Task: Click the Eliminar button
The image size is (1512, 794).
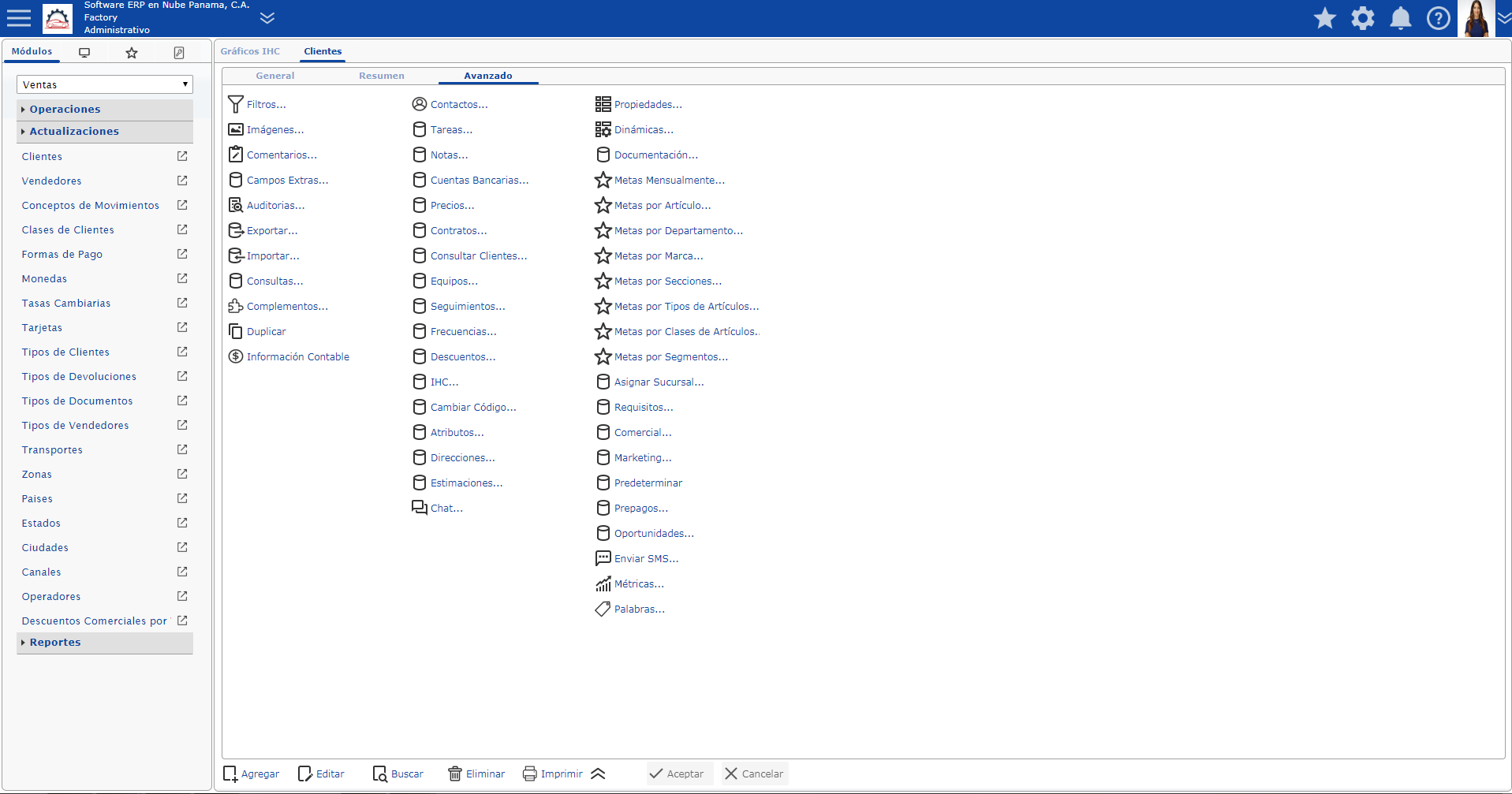Action: [476, 773]
